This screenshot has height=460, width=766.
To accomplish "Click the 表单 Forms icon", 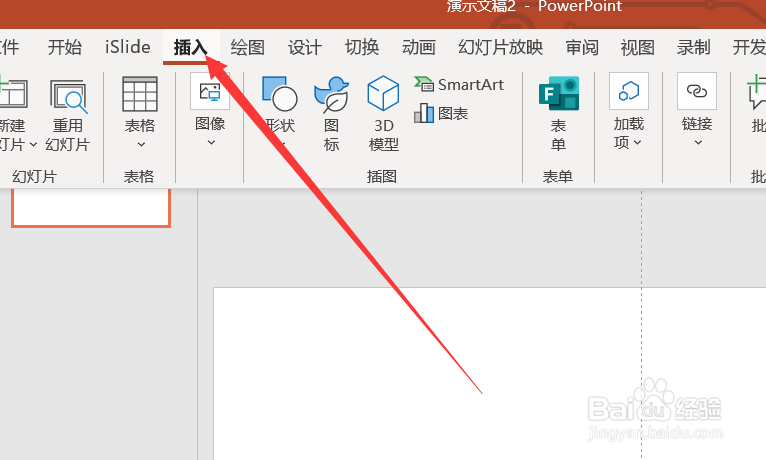I will click(559, 93).
